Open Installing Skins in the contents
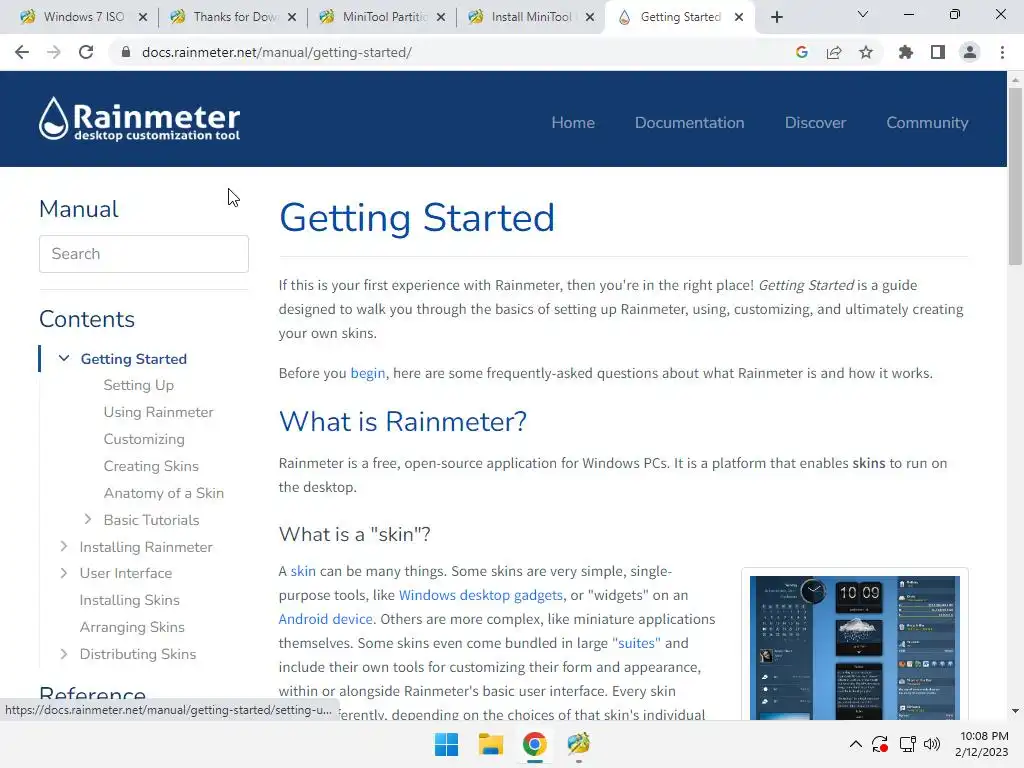 click(129, 600)
